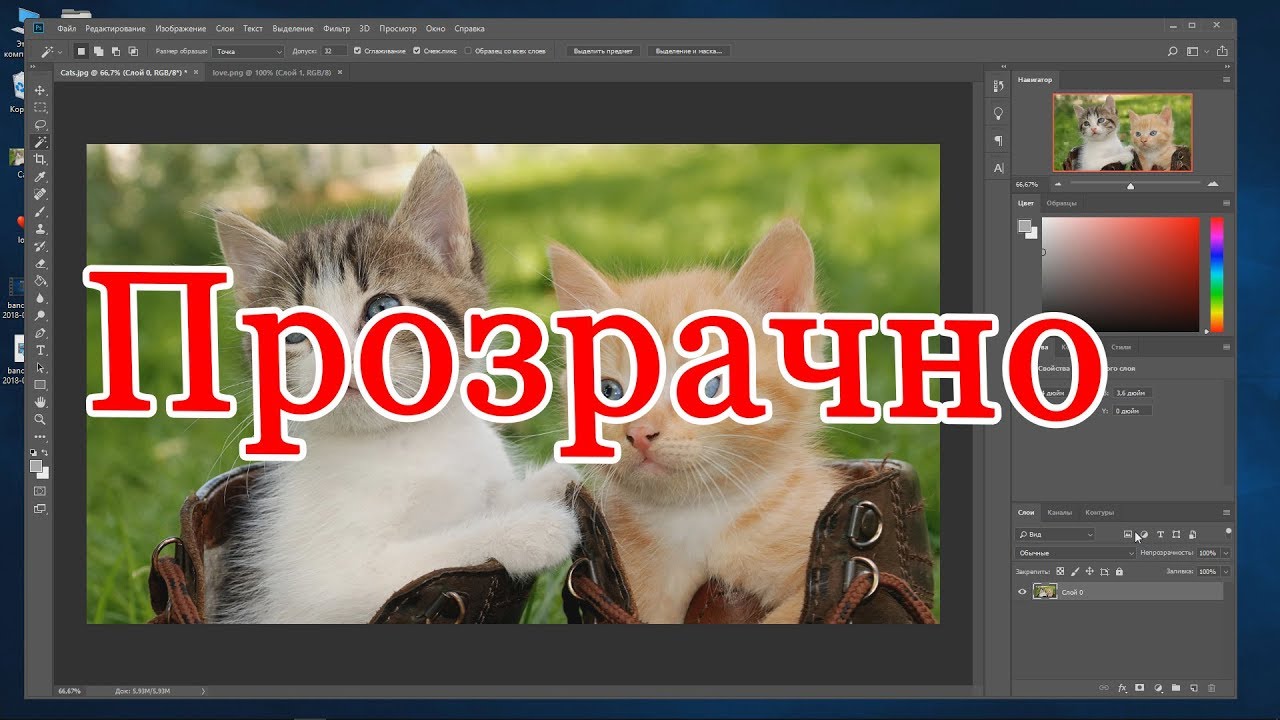Click the trash icon to delete layer
Viewport: 1280px width, 720px height.
click(1211, 688)
